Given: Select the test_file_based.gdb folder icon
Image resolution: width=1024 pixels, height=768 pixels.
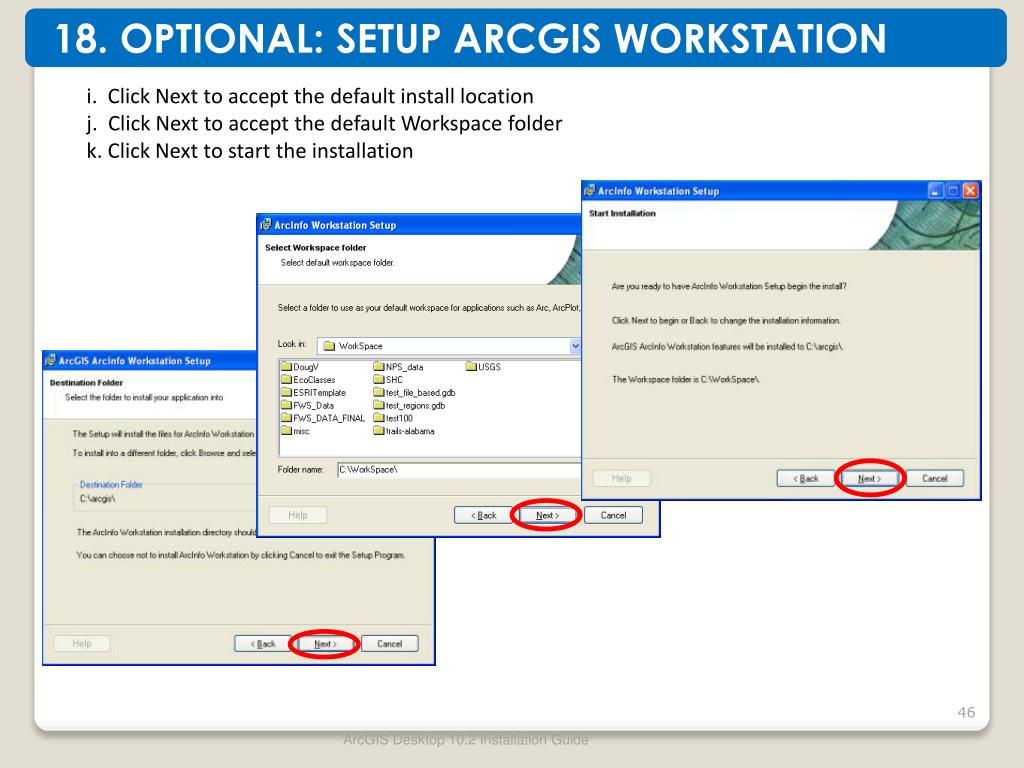Looking at the screenshot, I should click(x=379, y=392).
